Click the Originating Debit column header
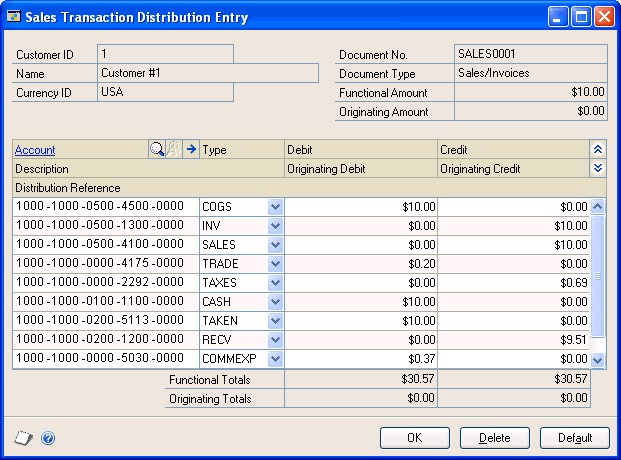Image resolution: width=621 pixels, height=460 pixels. (361, 169)
